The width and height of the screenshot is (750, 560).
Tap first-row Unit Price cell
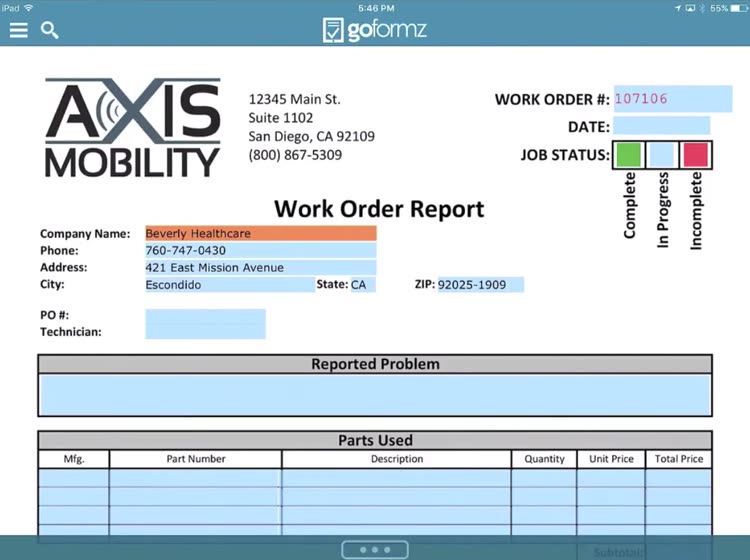pyautogui.click(x=611, y=478)
